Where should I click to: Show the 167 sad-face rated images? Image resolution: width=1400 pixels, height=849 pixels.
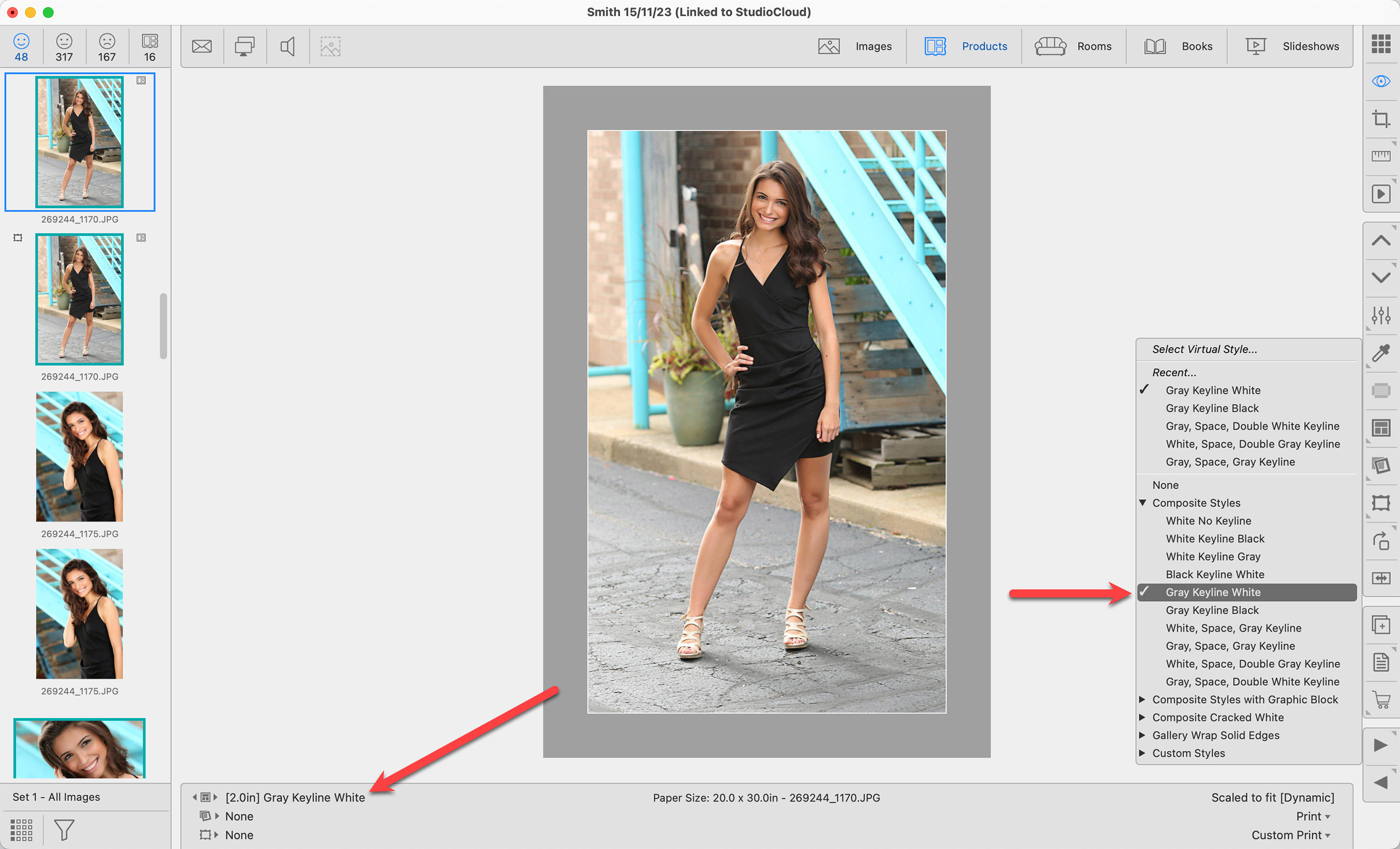tap(106, 47)
